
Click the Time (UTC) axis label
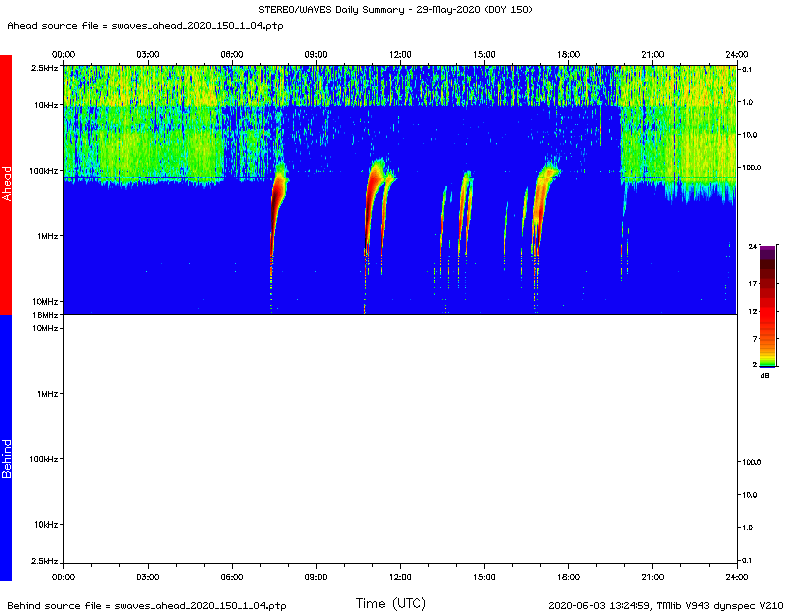[390, 603]
